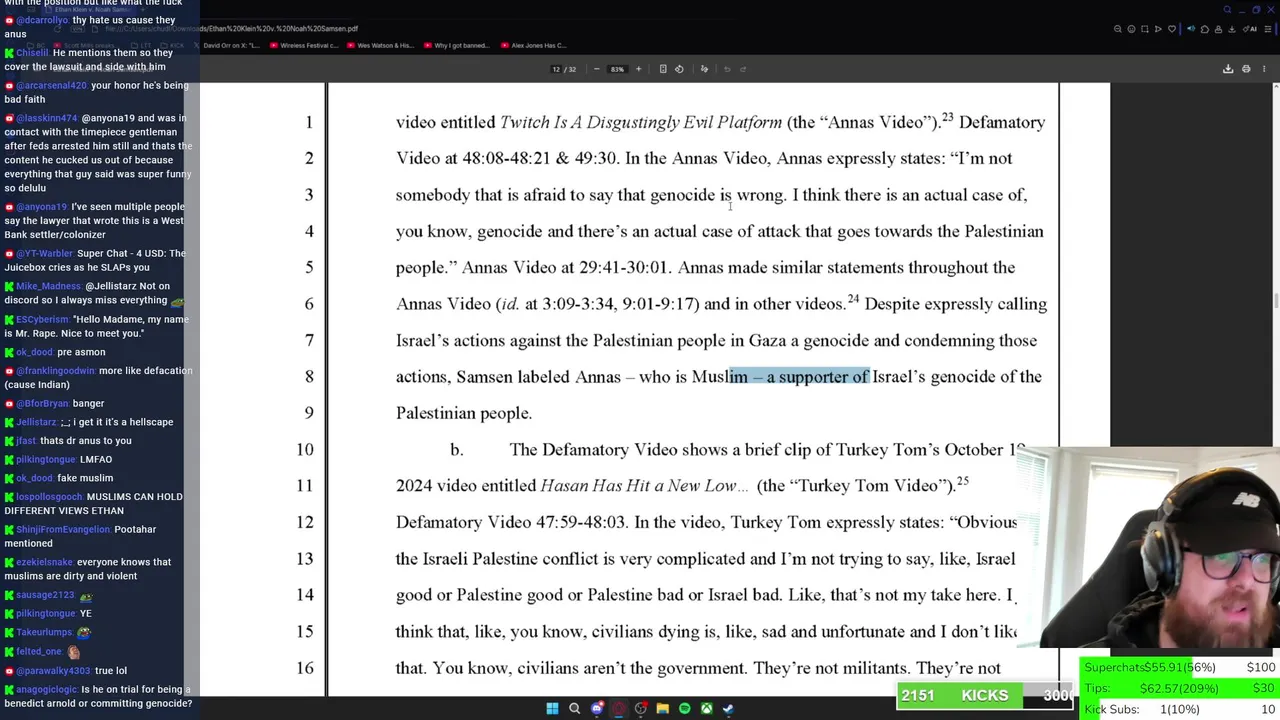Open the browser profile account icon
This screenshot has height=720, width=1280.
[x=1217, y=29]
